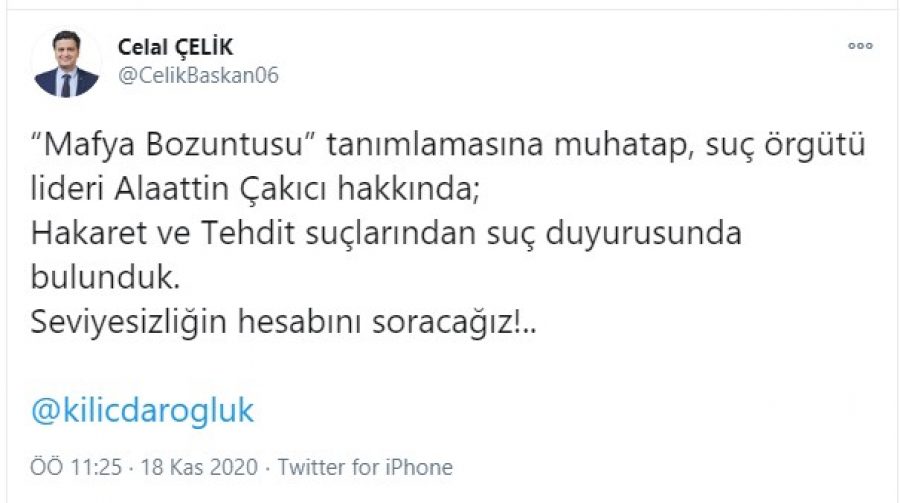Viewport: 900px width, 503px height.
Task: Click the word "muhatap" in first line
Action: 628,146
